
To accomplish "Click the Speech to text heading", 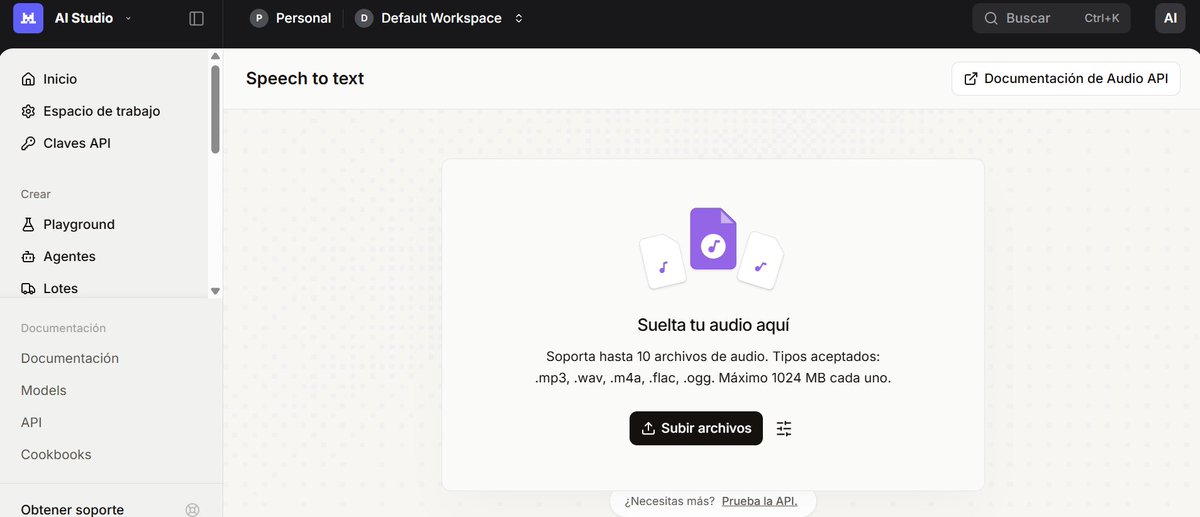I will pos(305,78).
